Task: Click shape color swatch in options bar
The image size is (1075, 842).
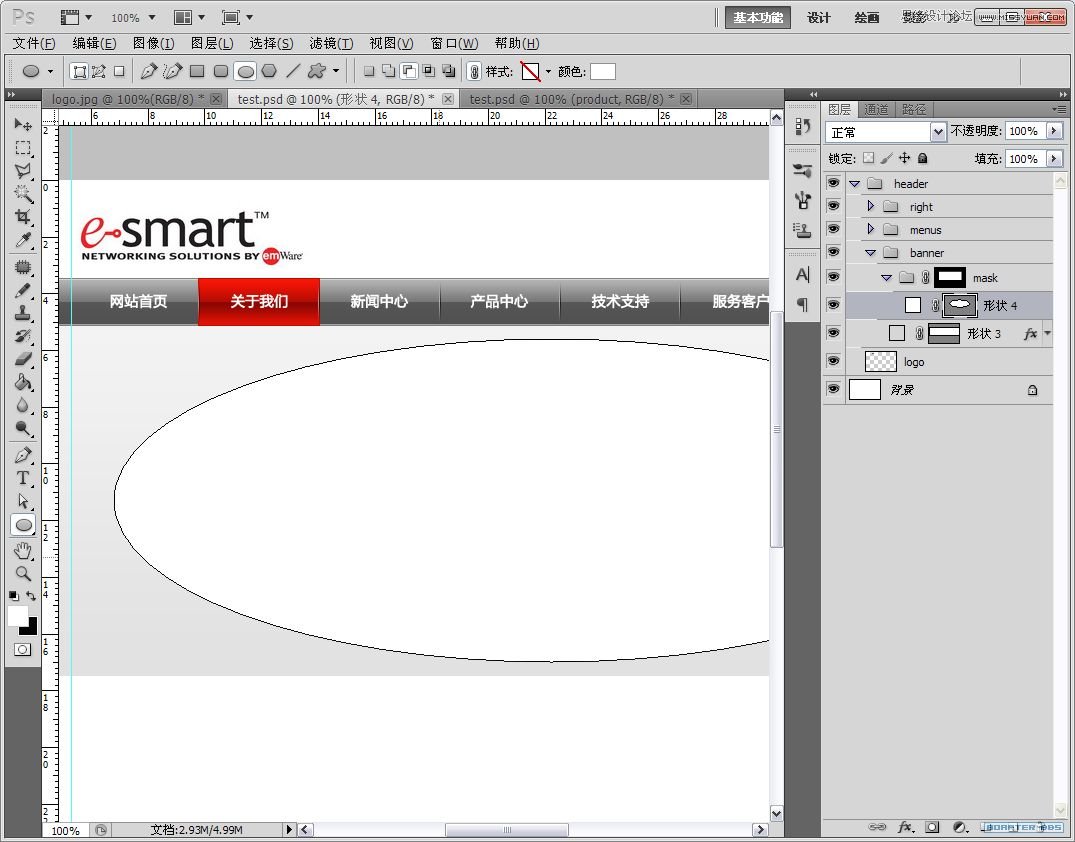Action: click(x=603, y=71)
